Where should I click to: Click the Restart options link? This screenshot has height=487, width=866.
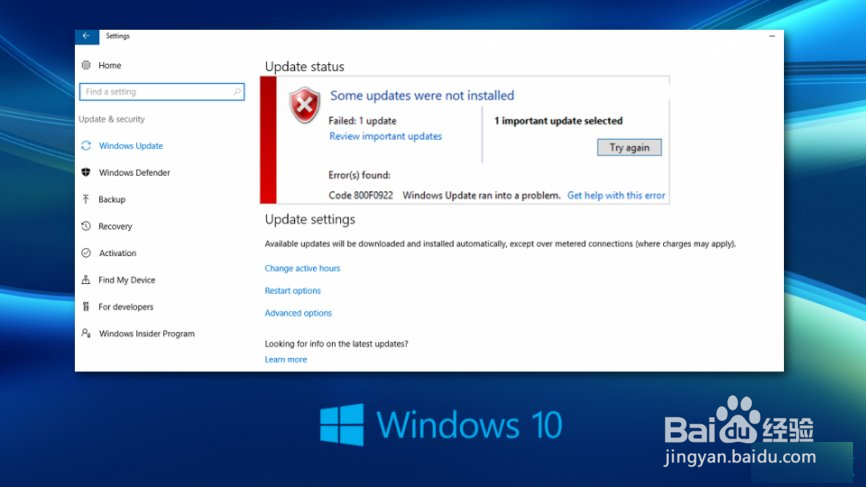(x=293, y=290)
